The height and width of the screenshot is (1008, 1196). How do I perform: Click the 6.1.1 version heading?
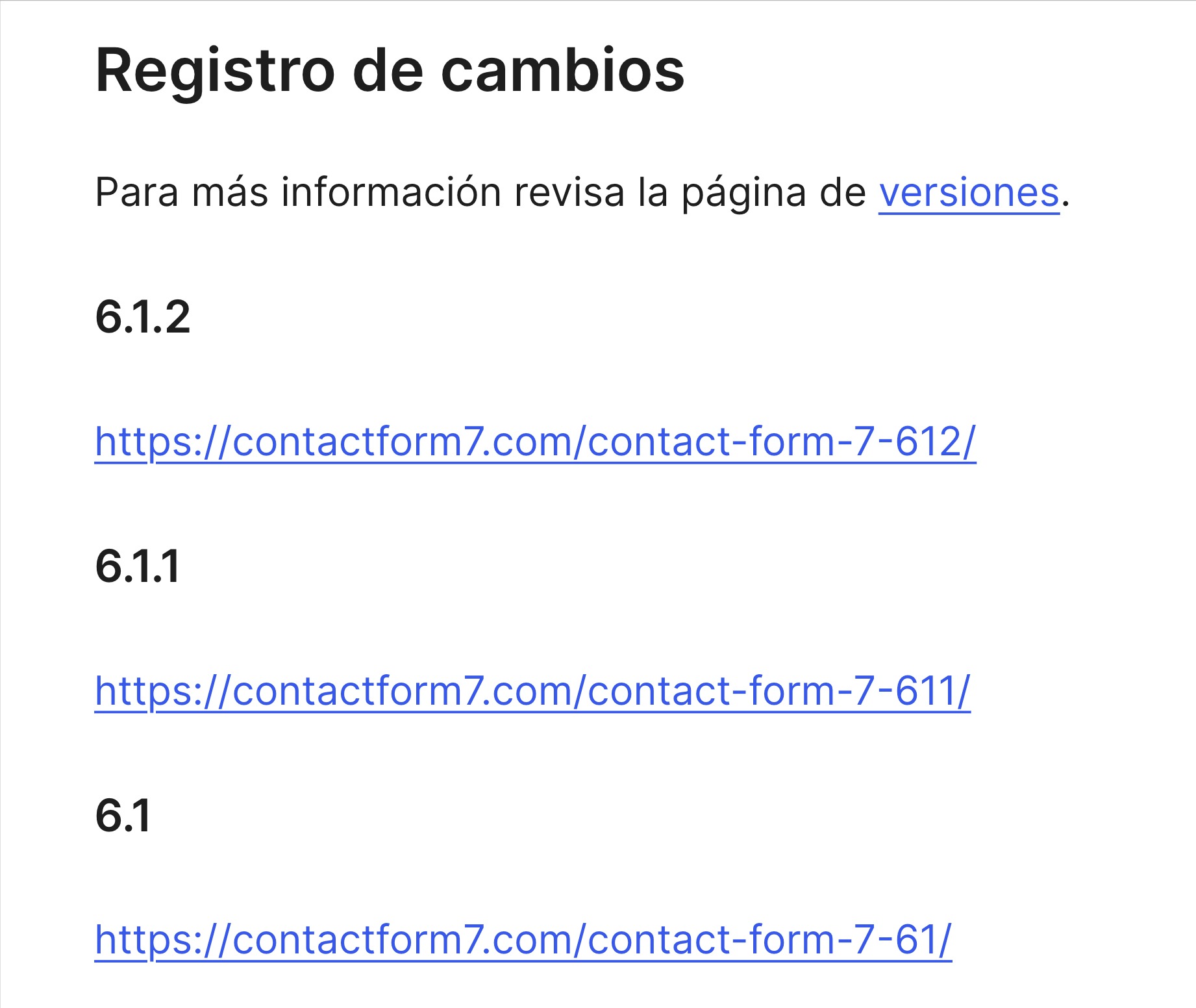(x=137, y=566)
